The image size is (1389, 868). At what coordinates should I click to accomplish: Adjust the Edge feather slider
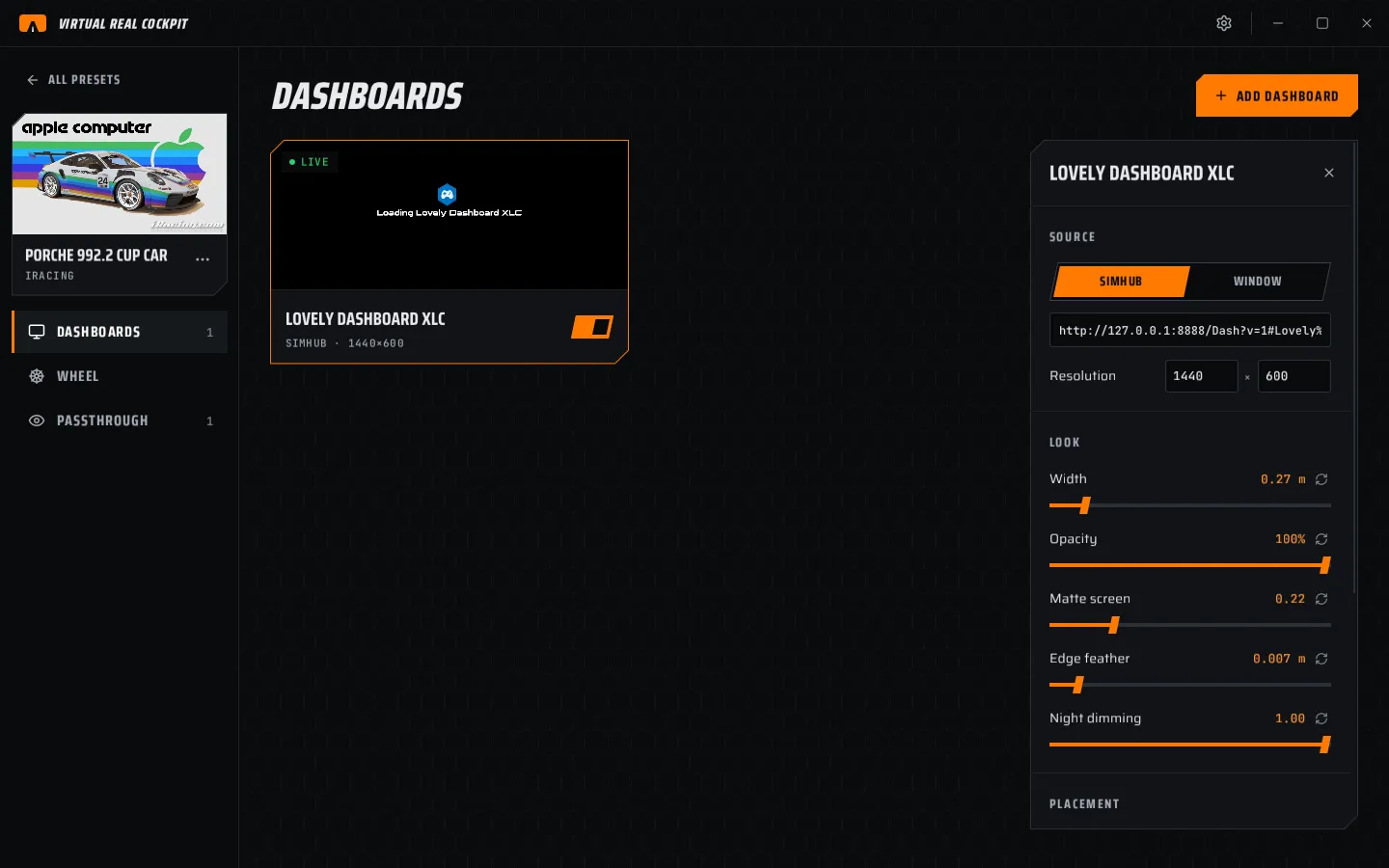click(1190, 685)
